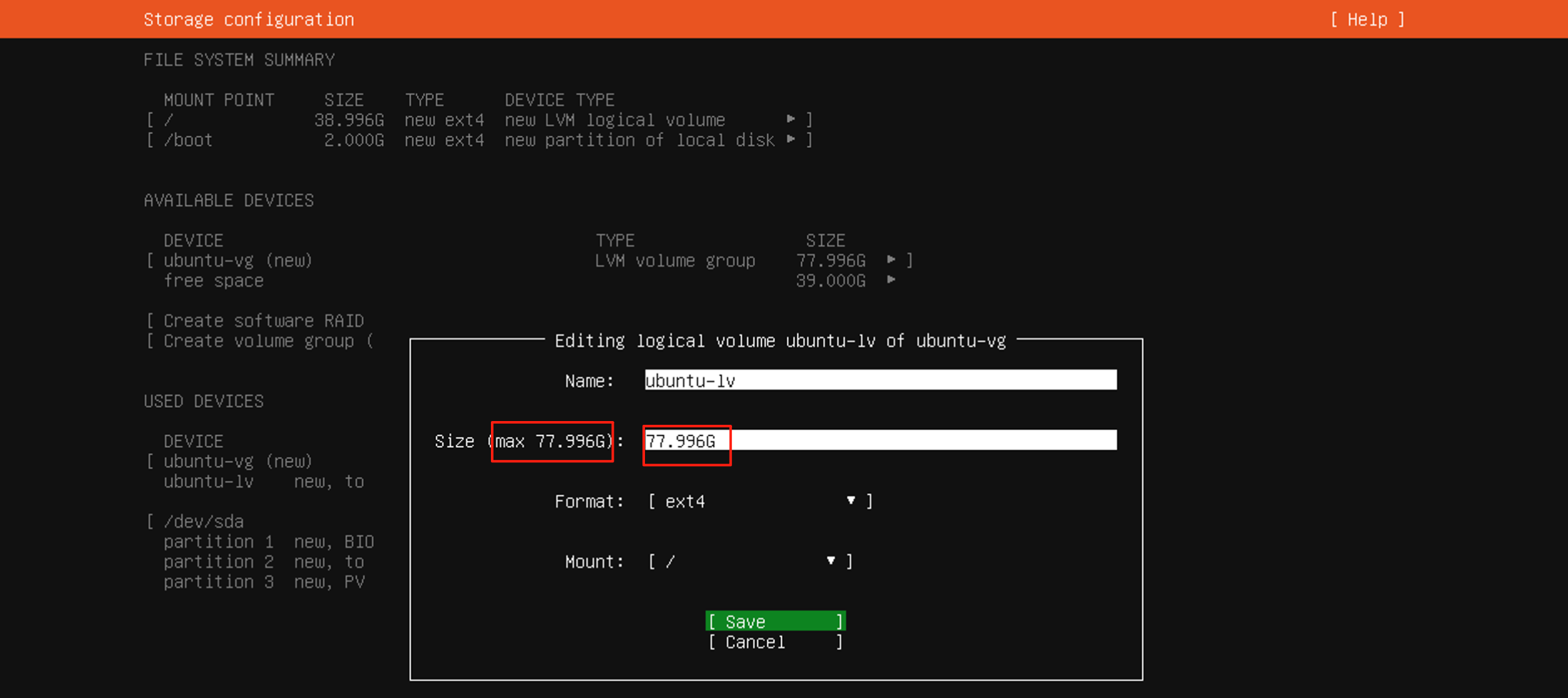Click the Mount dropdown arrow icon
The width and height of the screenshot is (1568, 698).
pyautogui.click(x=831, y=560)
